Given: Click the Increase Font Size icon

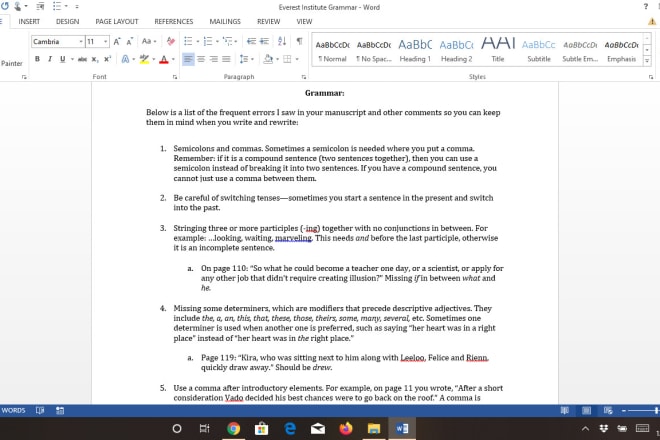Looking at the screenshot, I should [x=117, y=42].
